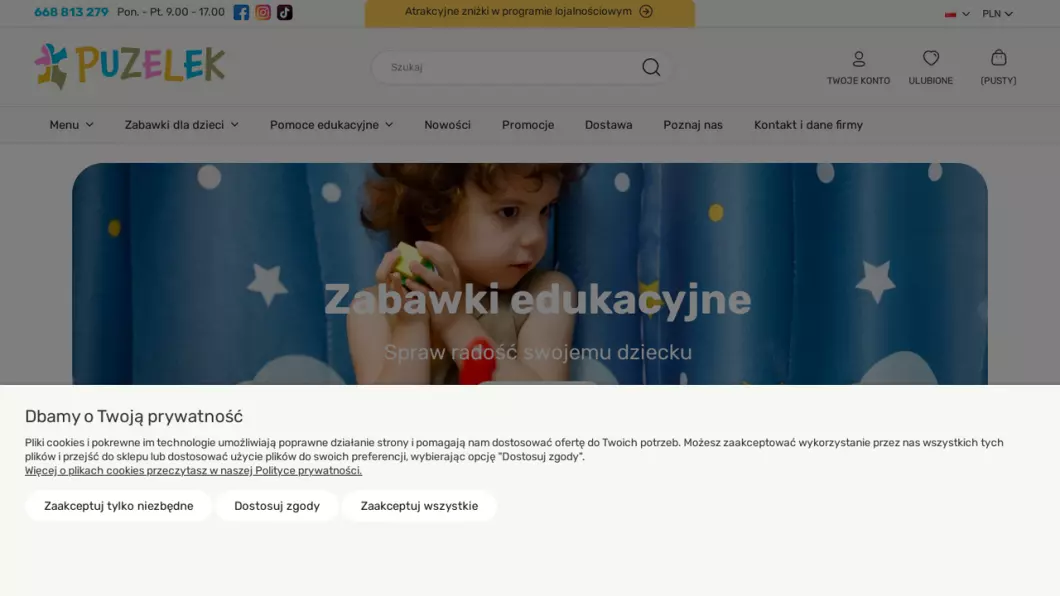
Task: Open Kontakt i dane firmy
Action: [x=809, y=124]
